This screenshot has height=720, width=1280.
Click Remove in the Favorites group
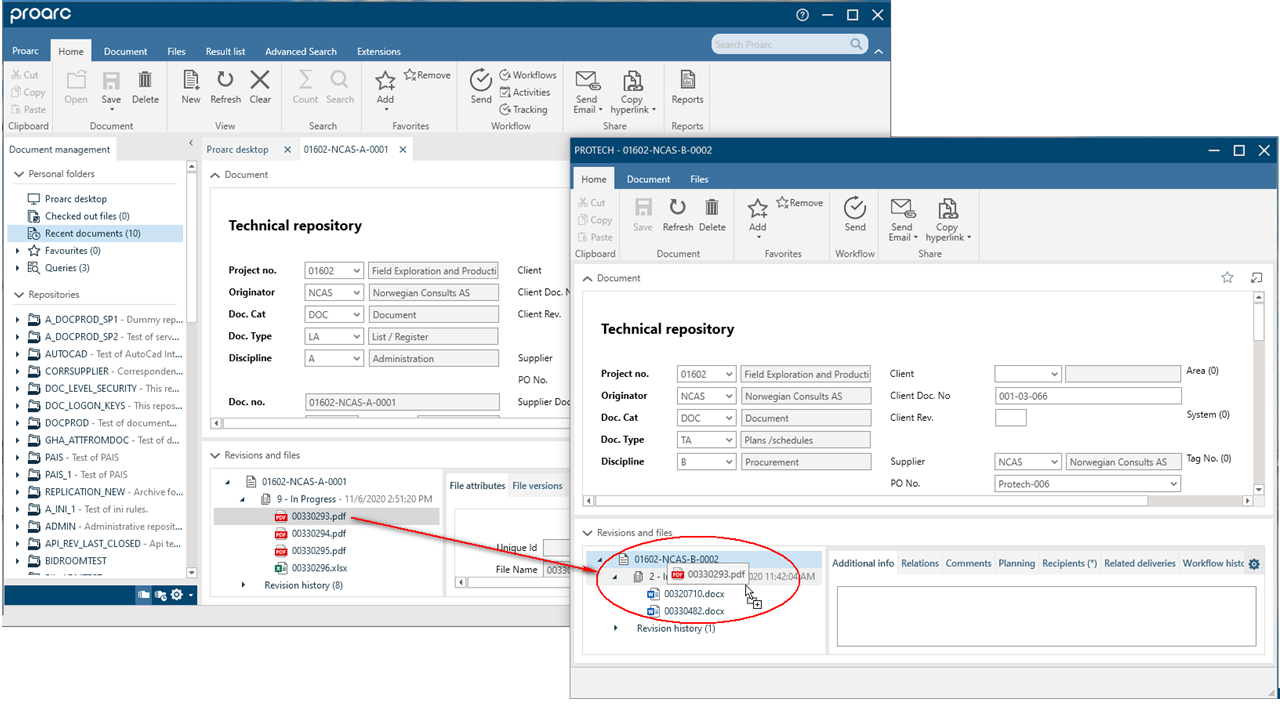click(x=426, y=74)
